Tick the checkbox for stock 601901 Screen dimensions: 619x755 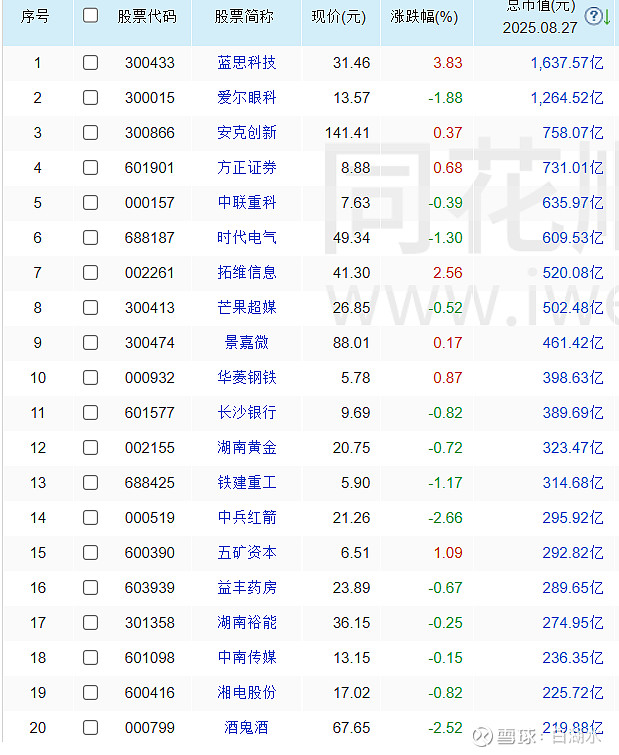click(x=90, y=168)
